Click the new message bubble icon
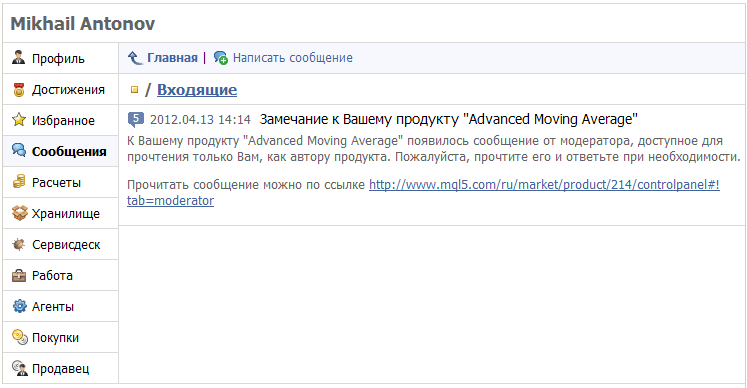This screenshot has width=747, height=388. pos(221,58)
